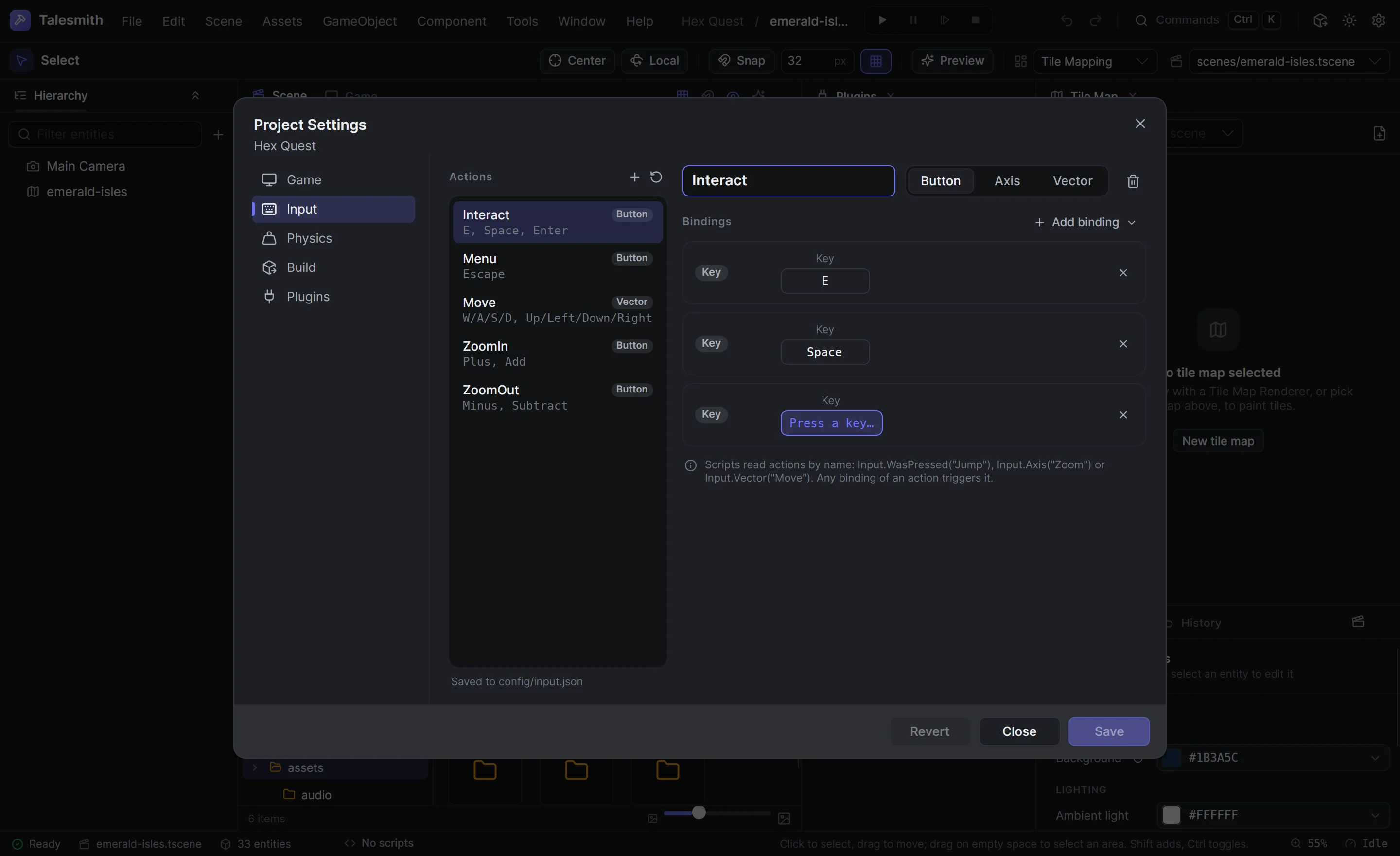Open the scenes/emerald-isles.tscene dropdown
This screenshot has height=856, width=1400.
click(1289, 61)
